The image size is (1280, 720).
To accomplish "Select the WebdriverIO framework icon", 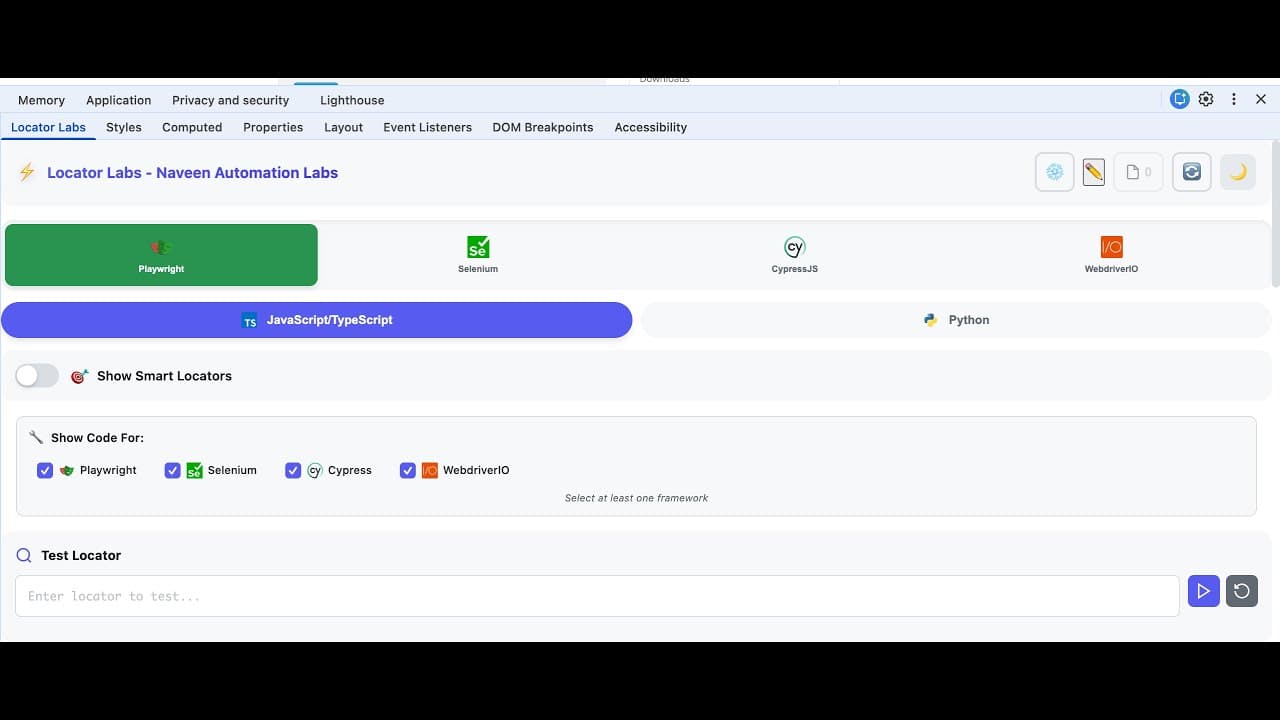I will 1111,254.
